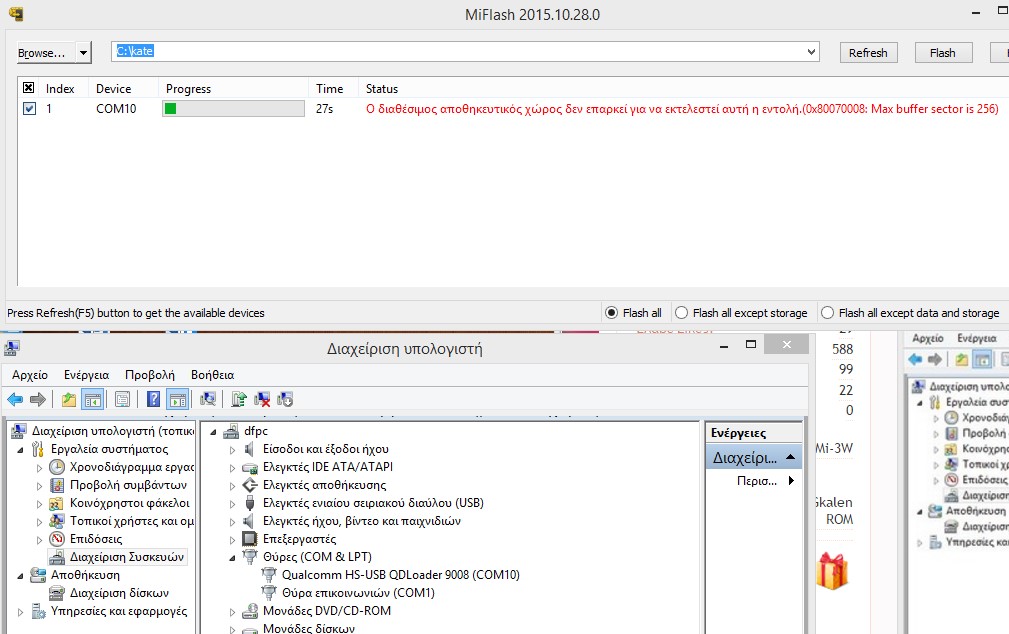1009x634 pixels.
Task: Click the Qualcomm HS-USB QDLoader 9008 device icon
Action: pyautogui.click(x=268, y=575)
